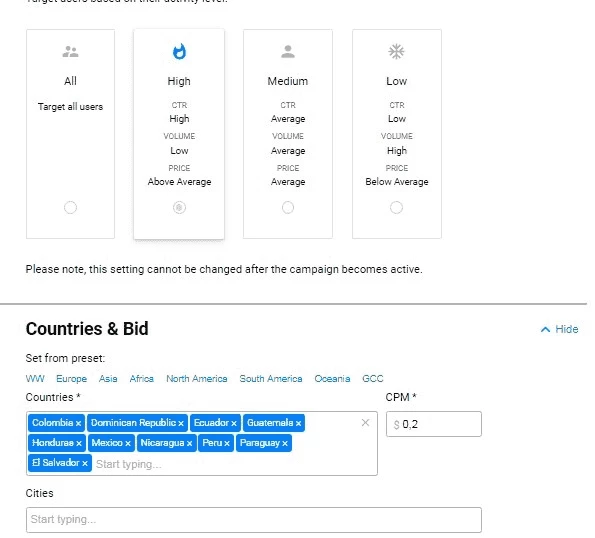Click the flame icon on High card
The height and width of the screenshot is (538, 595).
coord(179,52)
